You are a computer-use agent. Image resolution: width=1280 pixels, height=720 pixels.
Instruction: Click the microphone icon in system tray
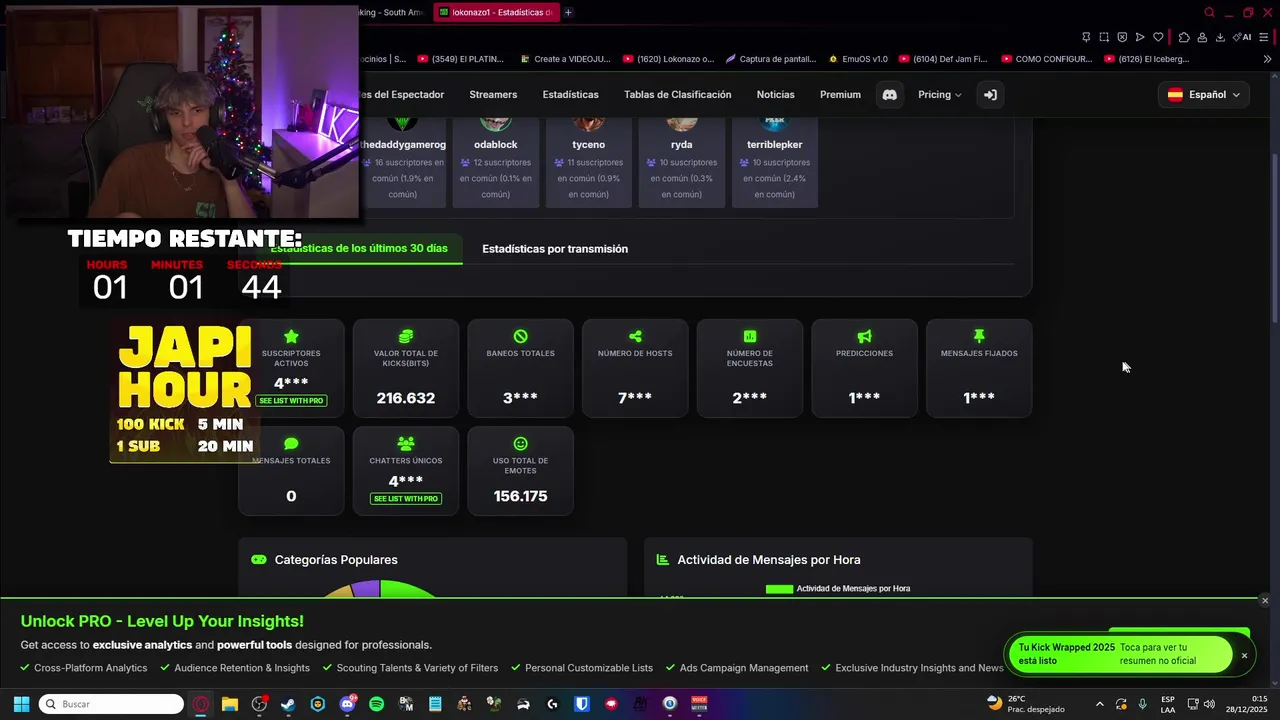pyautogui.click(x=1142, y=704)
